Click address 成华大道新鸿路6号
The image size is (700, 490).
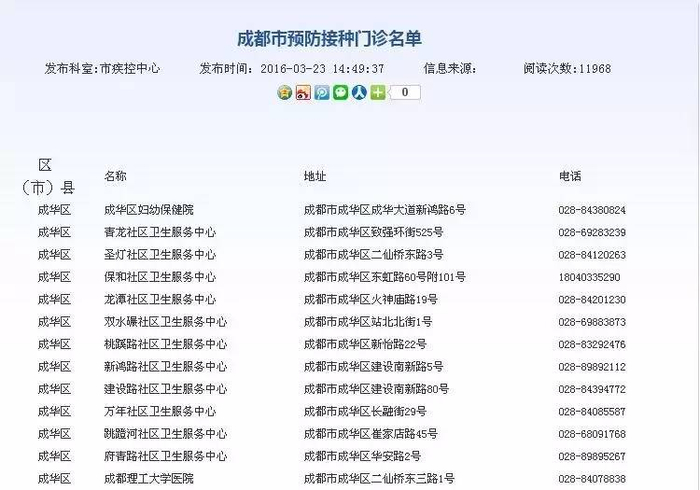[x=418, y=210]
